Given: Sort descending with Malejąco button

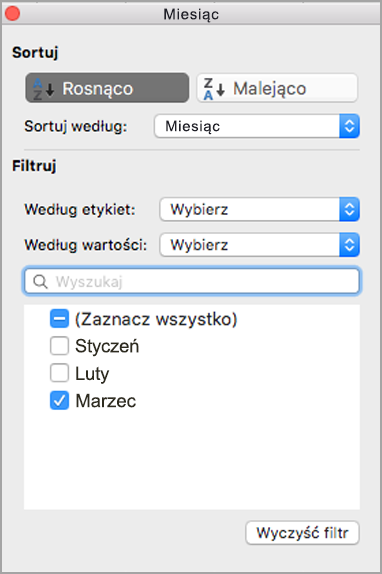Looking at the screenshot, I should point(277,88).
